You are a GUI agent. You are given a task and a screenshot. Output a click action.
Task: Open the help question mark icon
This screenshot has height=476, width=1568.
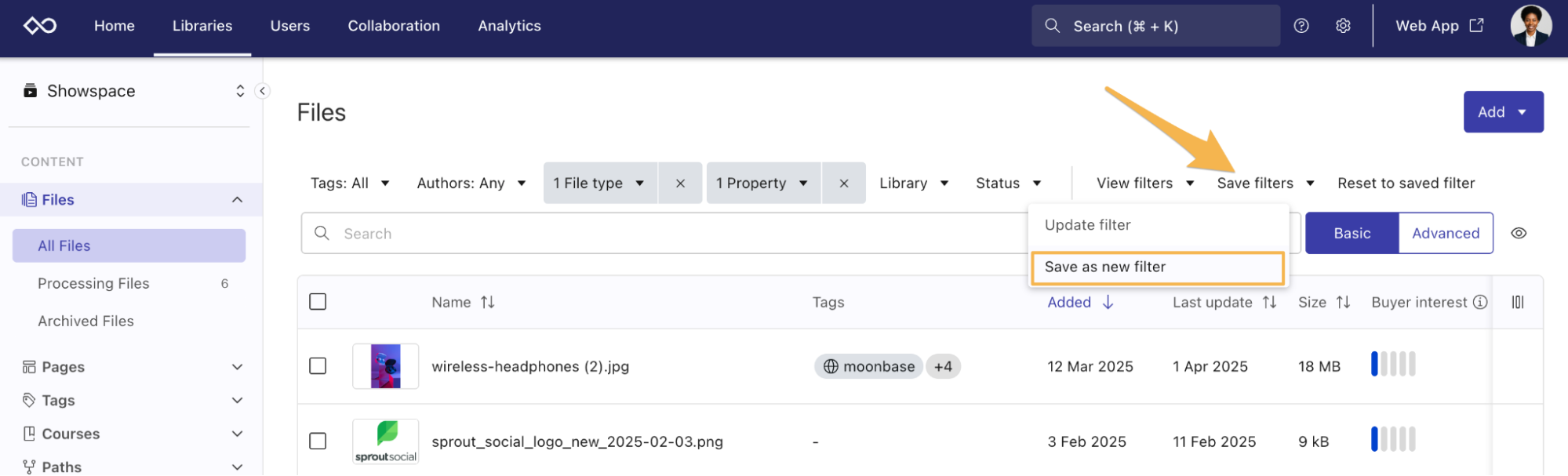(x=1301, y=26)
